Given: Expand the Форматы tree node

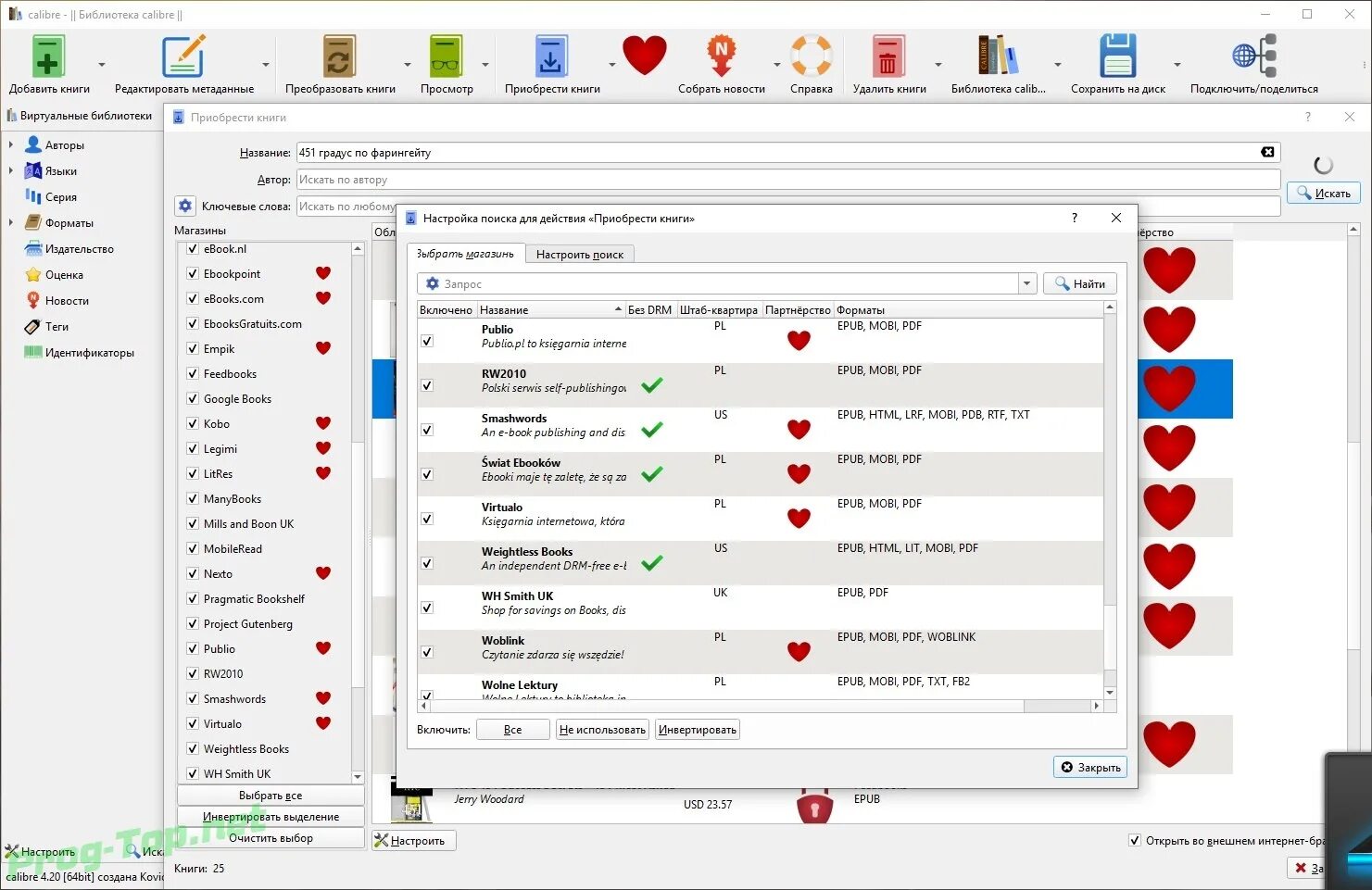Looking at the screenshot, I should [11, 222].
